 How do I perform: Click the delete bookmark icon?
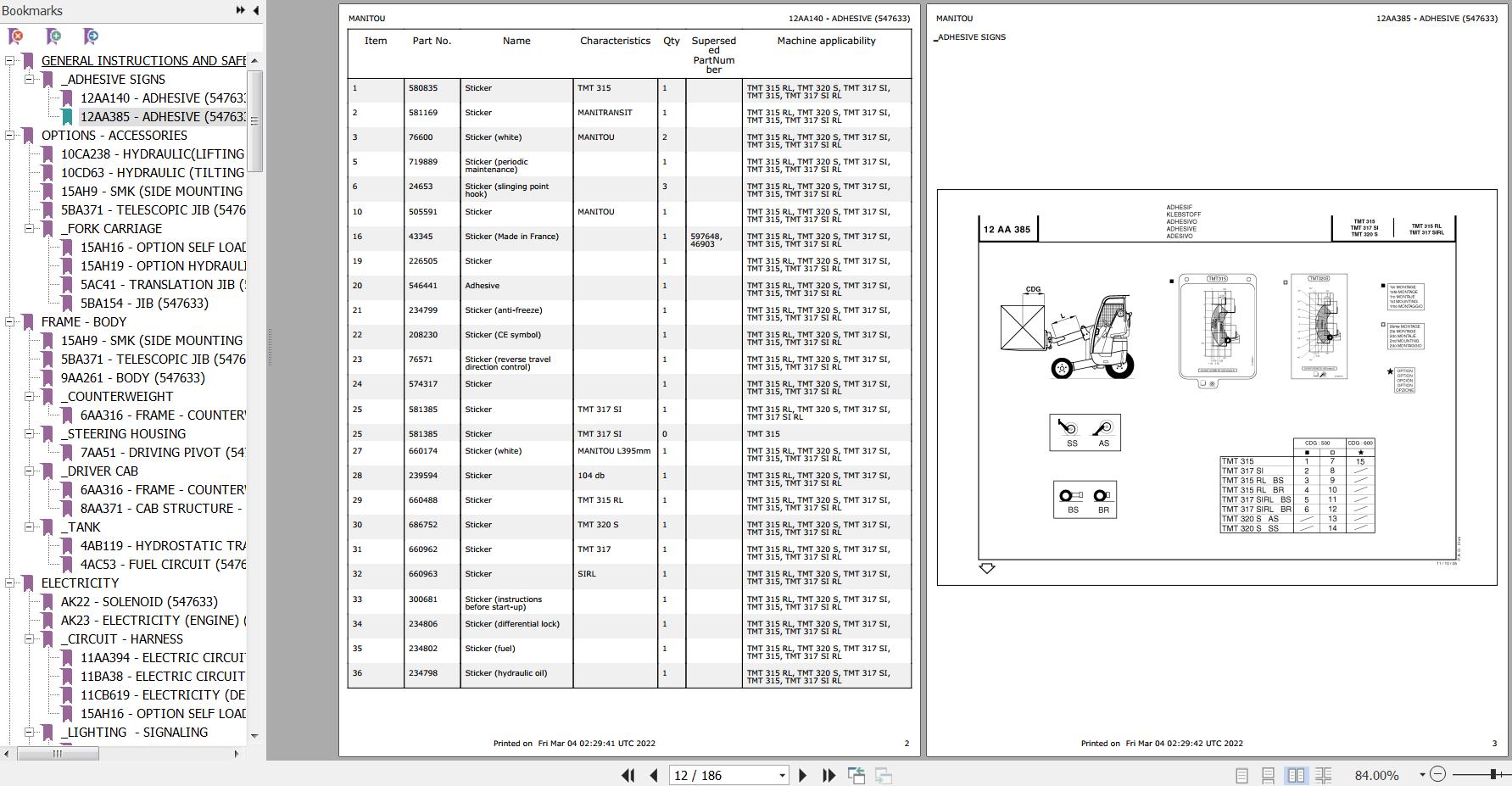point(16,36)
